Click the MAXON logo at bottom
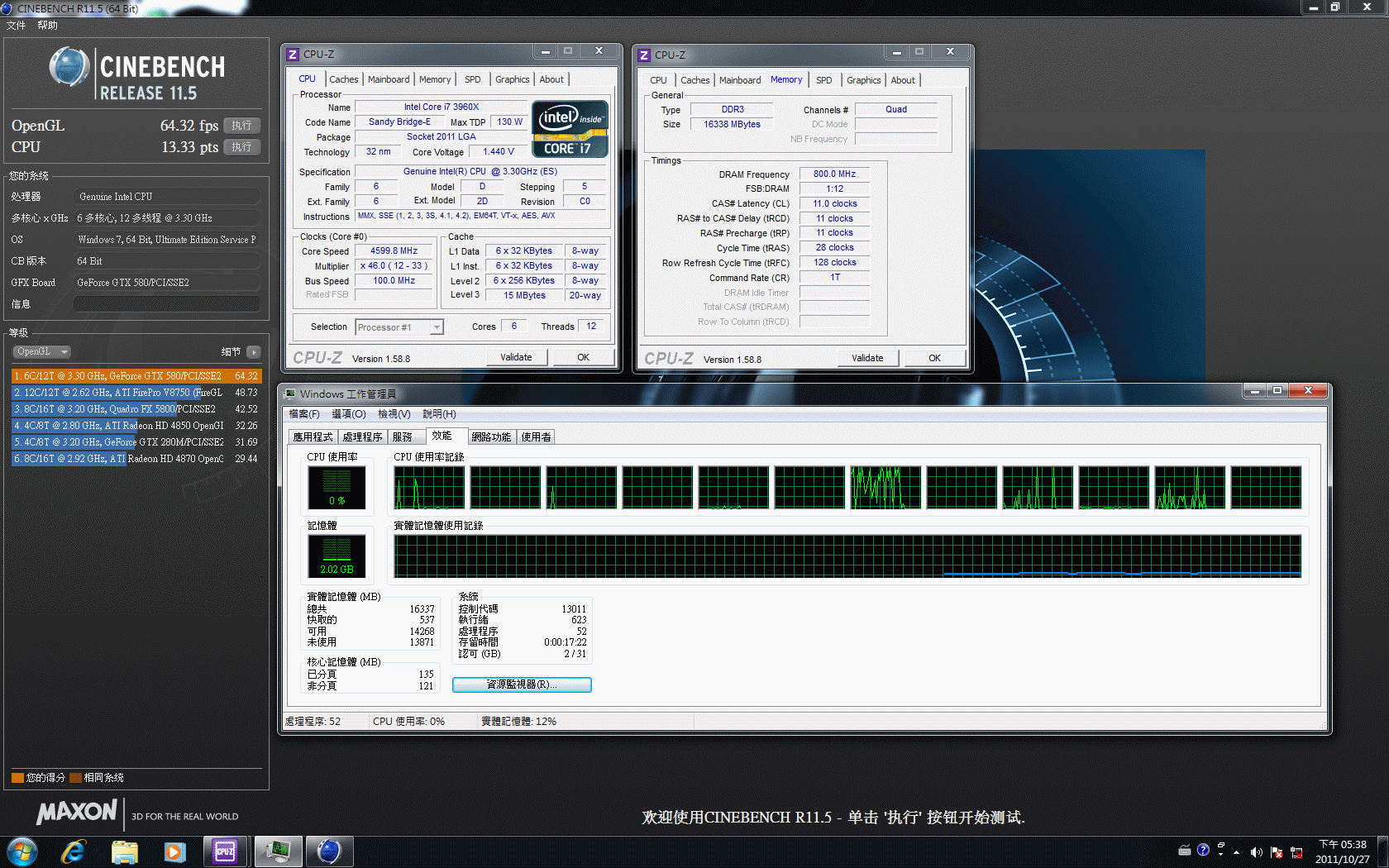The image size is (1389, 868). (77, 813)
